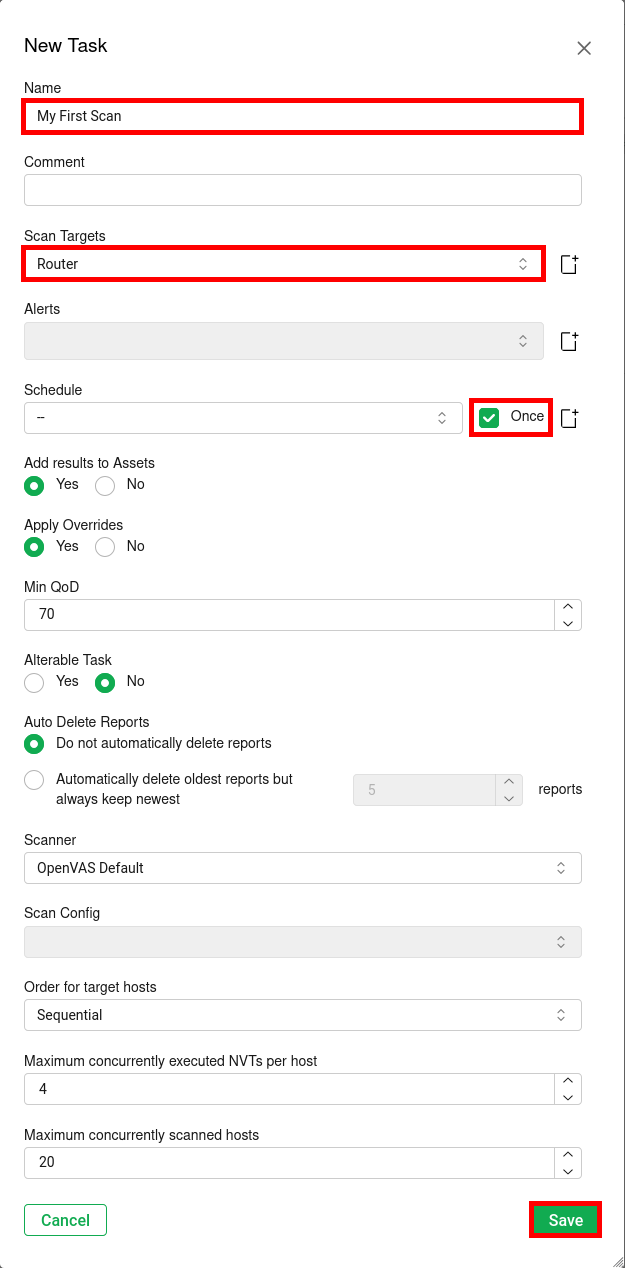Set Add results to Assets to No

pos(104,484)
